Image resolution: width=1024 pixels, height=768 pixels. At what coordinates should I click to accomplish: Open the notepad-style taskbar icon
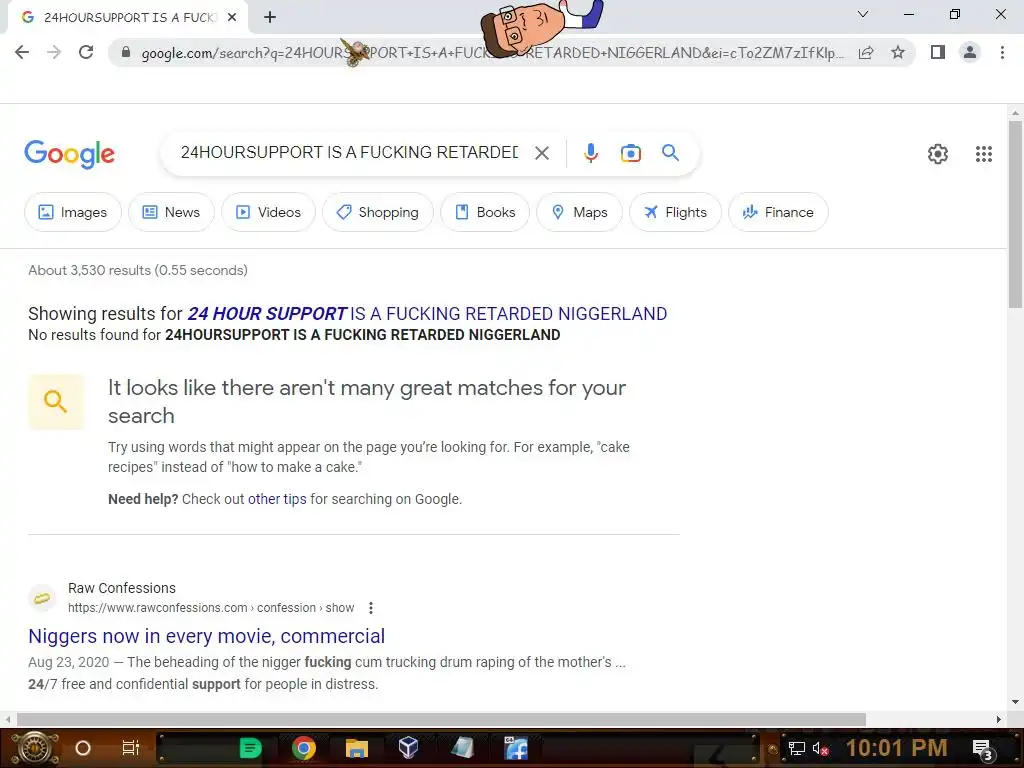pyautogui.click(x=462, y=748)
